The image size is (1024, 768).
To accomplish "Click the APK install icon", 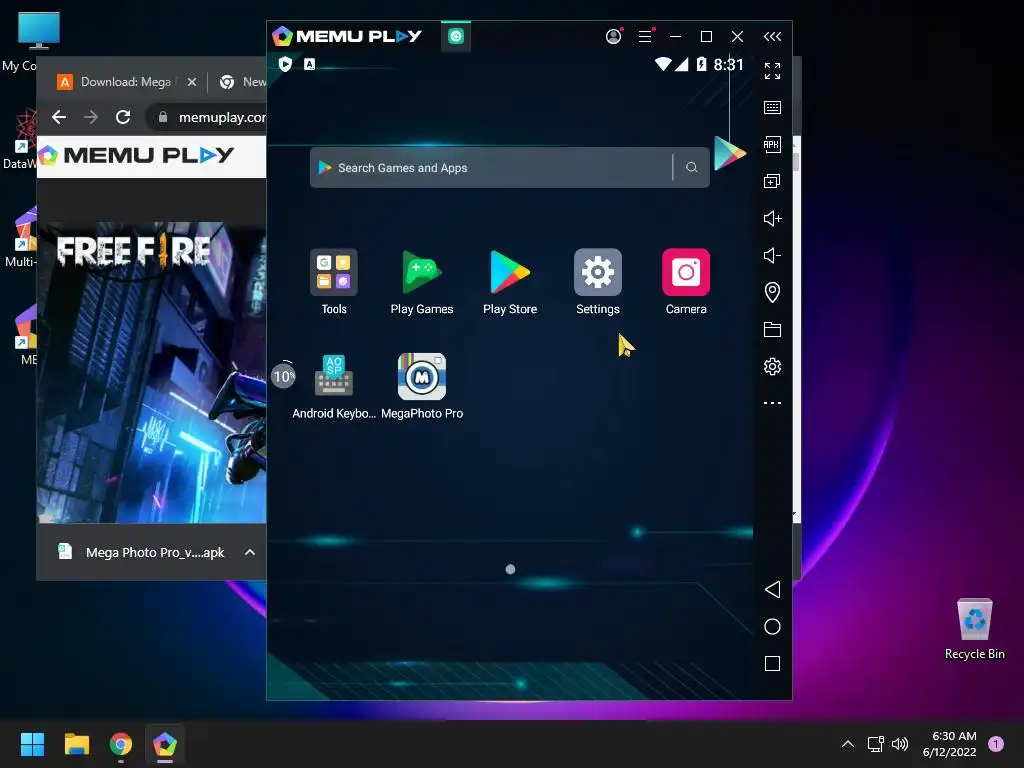I will coord(772,144).
